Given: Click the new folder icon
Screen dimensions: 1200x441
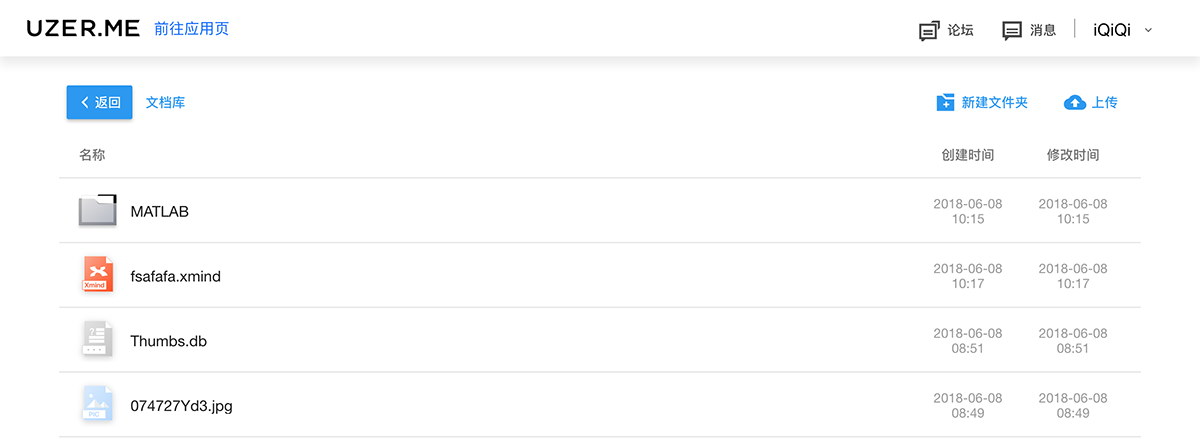Looking at the screenshot, I should pos(945,102).
